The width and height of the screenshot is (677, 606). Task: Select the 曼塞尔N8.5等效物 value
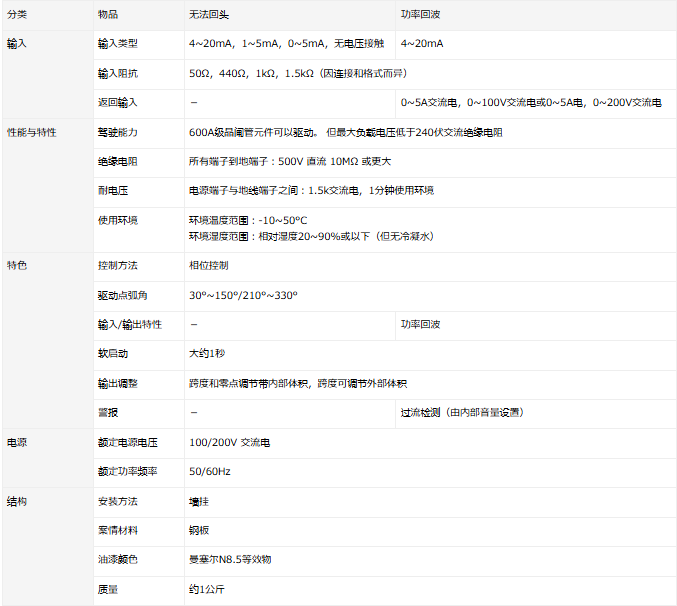[230, 560]
